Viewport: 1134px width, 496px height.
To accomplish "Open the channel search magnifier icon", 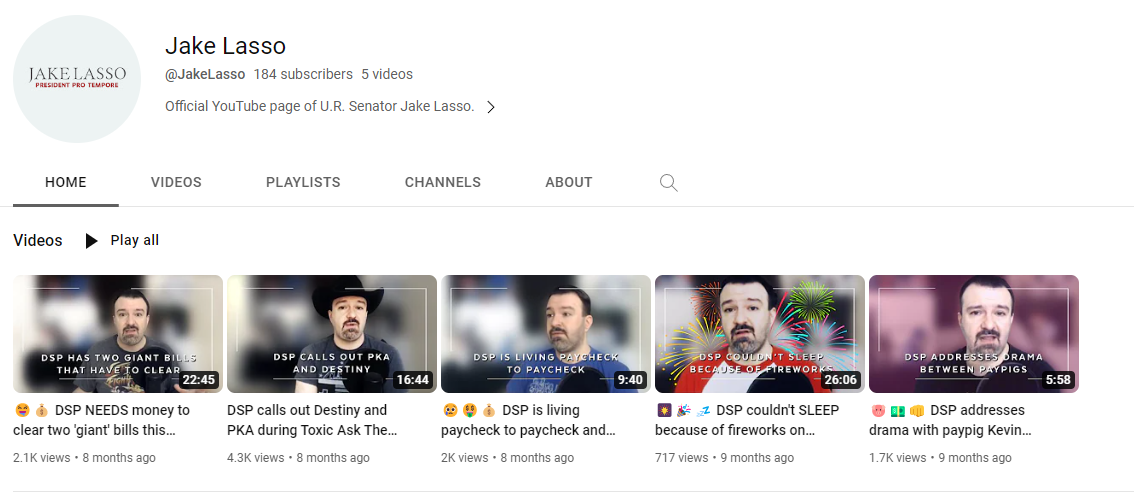I will coord(668,183).
